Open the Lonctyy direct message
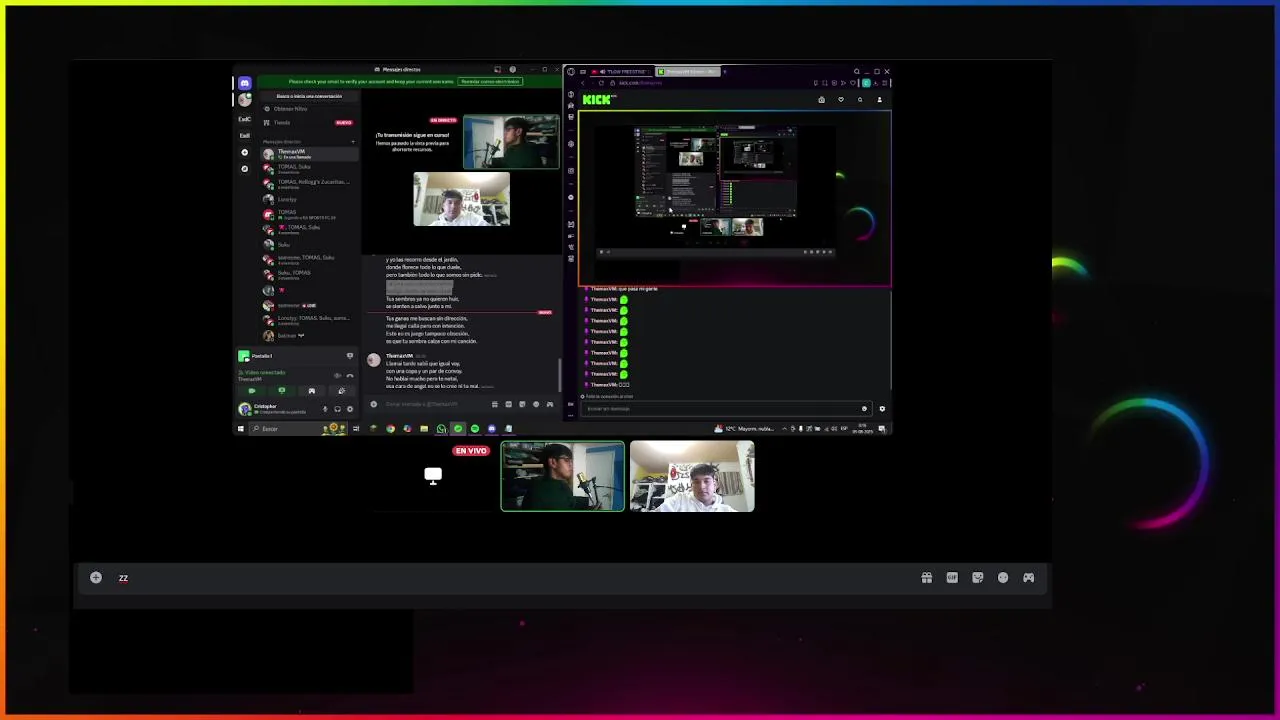This screenshot has height=720, width=1280. 309,199
